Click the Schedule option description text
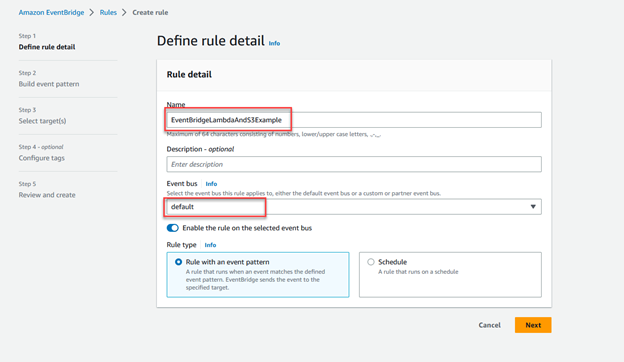Viewport: 624px width, 362px height. (x=418, y=272)
